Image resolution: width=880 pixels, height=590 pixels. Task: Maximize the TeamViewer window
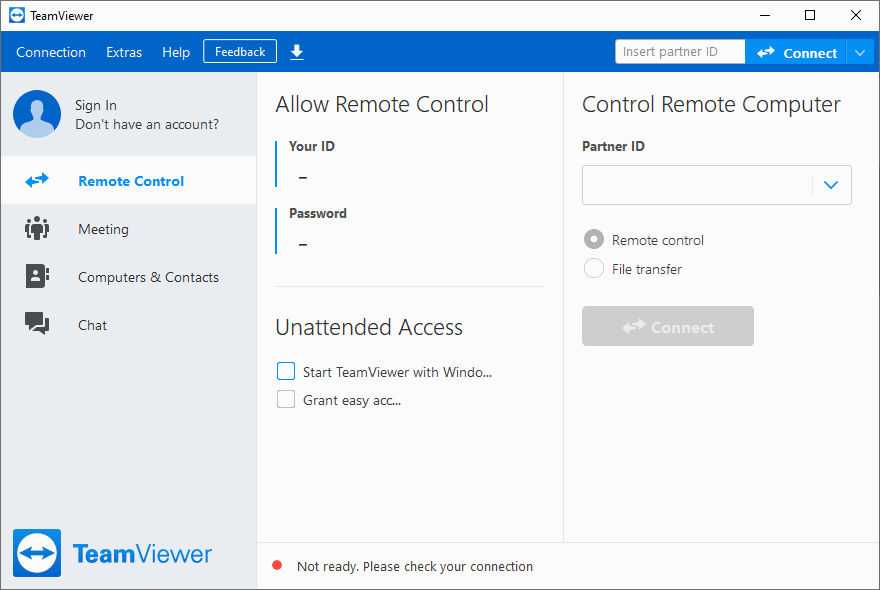coord(810,15)
